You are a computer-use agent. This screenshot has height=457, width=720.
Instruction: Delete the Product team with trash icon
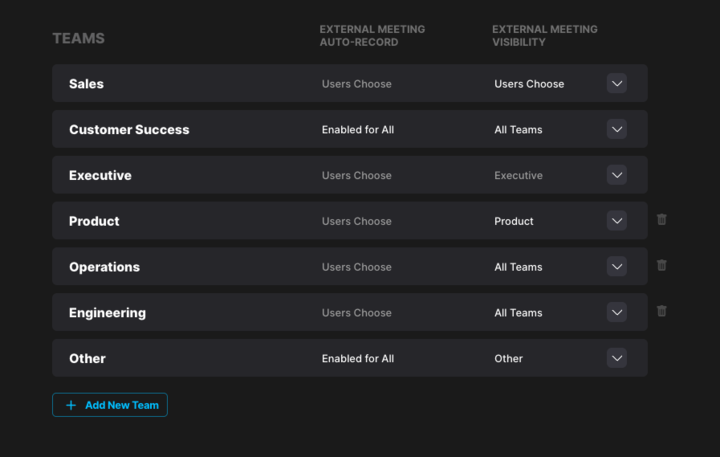[x=662, y=220]
